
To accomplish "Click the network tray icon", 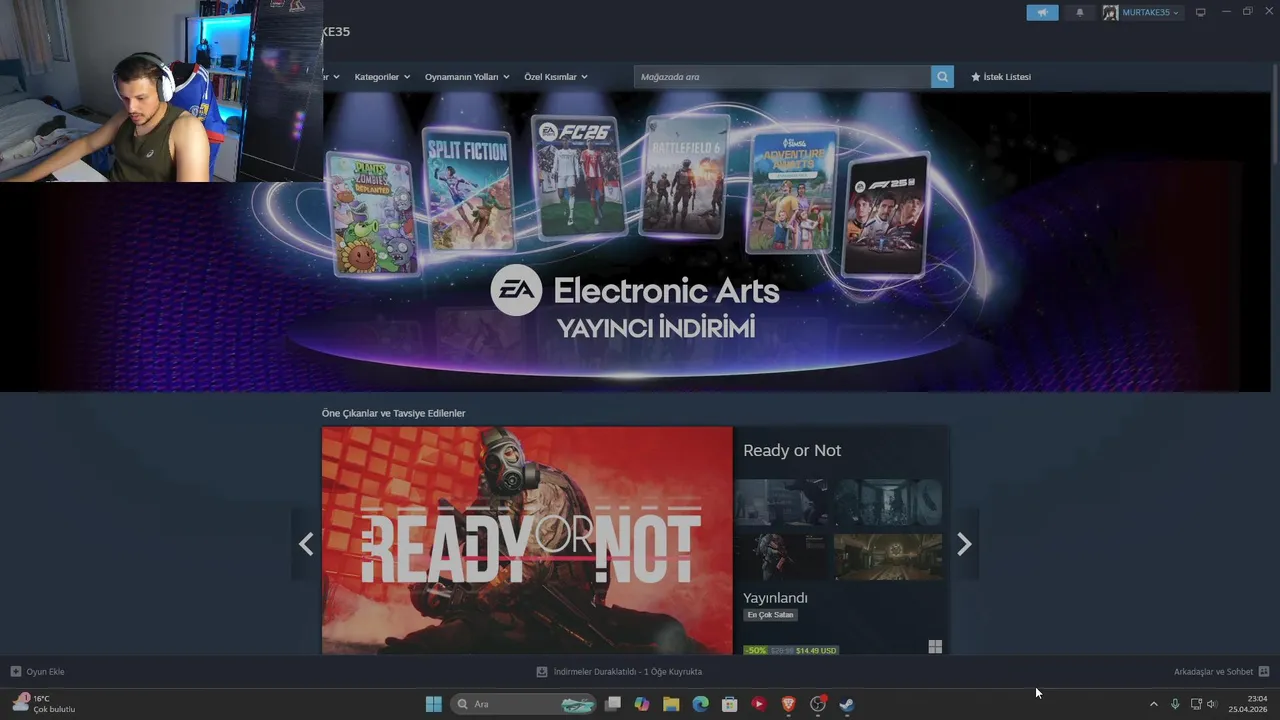I will [x=1196, y=704].
